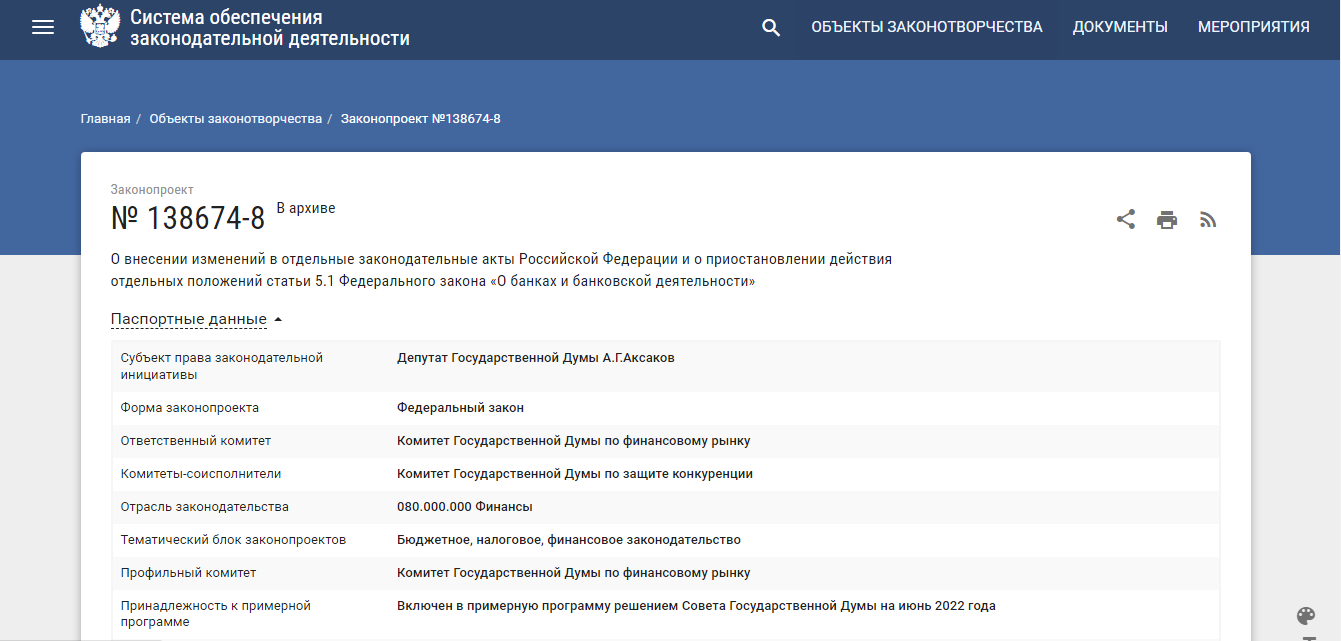Open the Объекты законотворчества menu item
Image resolution: width=1341 pixels, height=641 pixels.
(x=927, y=27)
